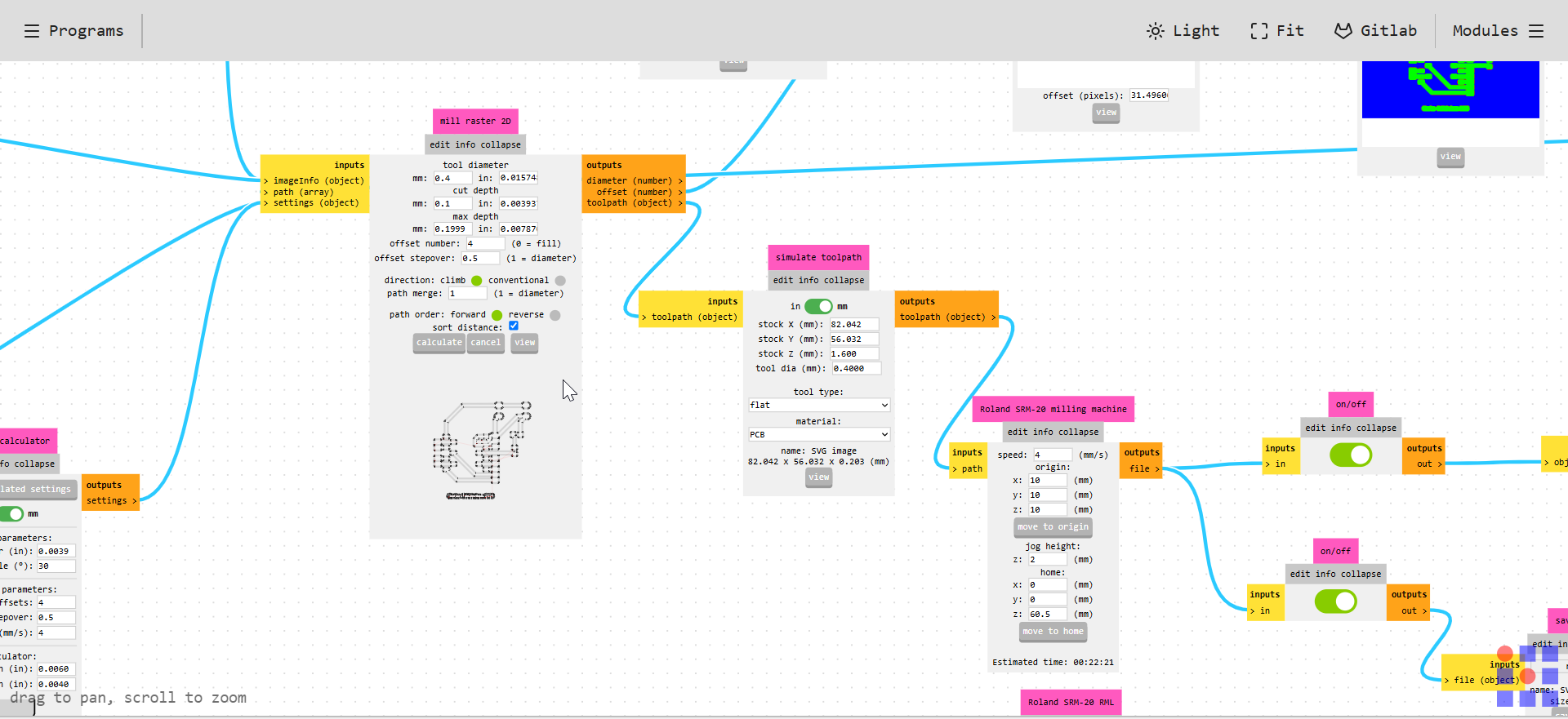Toggle the lower on/off module switch
Image resolution: width=1568 pixels, height=719 pixels.
[x=1336, y=601]
